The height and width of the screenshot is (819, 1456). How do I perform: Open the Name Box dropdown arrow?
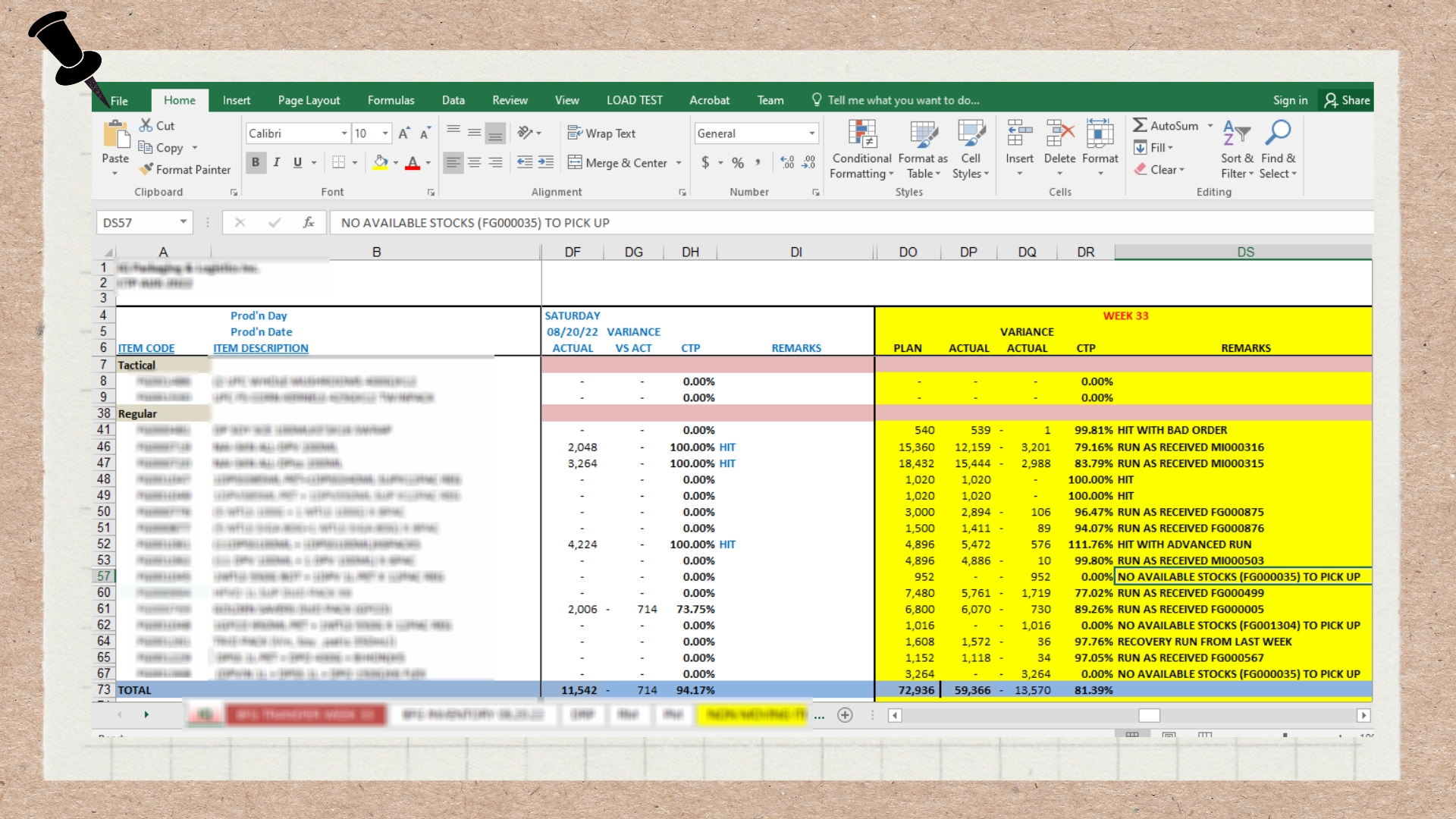(x=183, y=222)
